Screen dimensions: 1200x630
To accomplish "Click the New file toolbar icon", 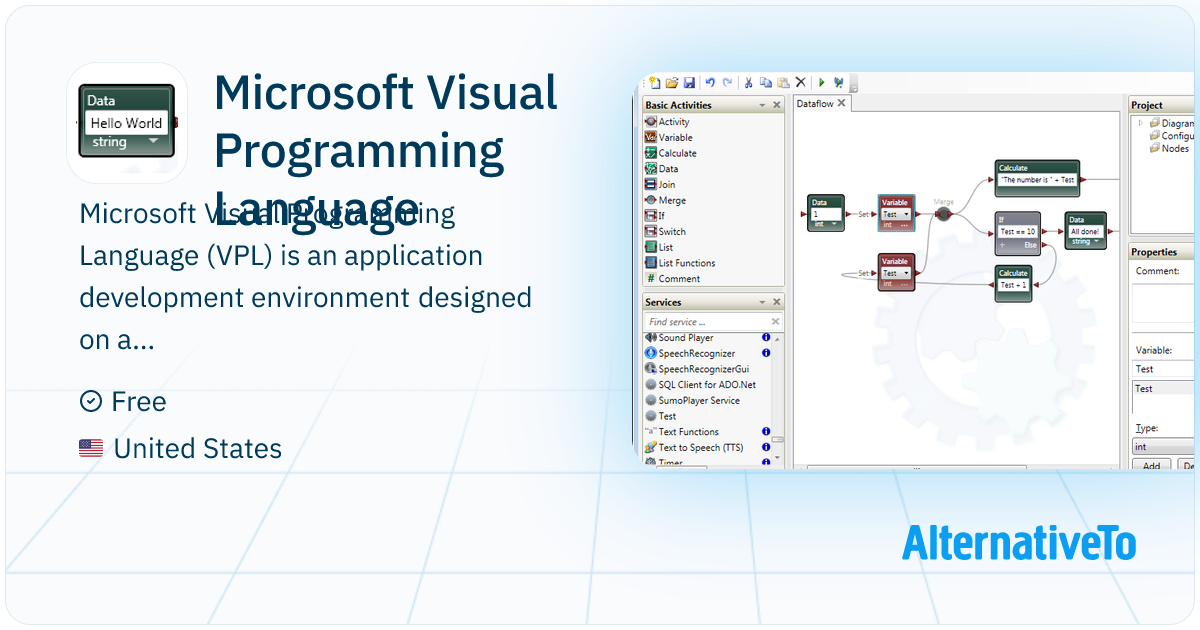I will [655, 83].
